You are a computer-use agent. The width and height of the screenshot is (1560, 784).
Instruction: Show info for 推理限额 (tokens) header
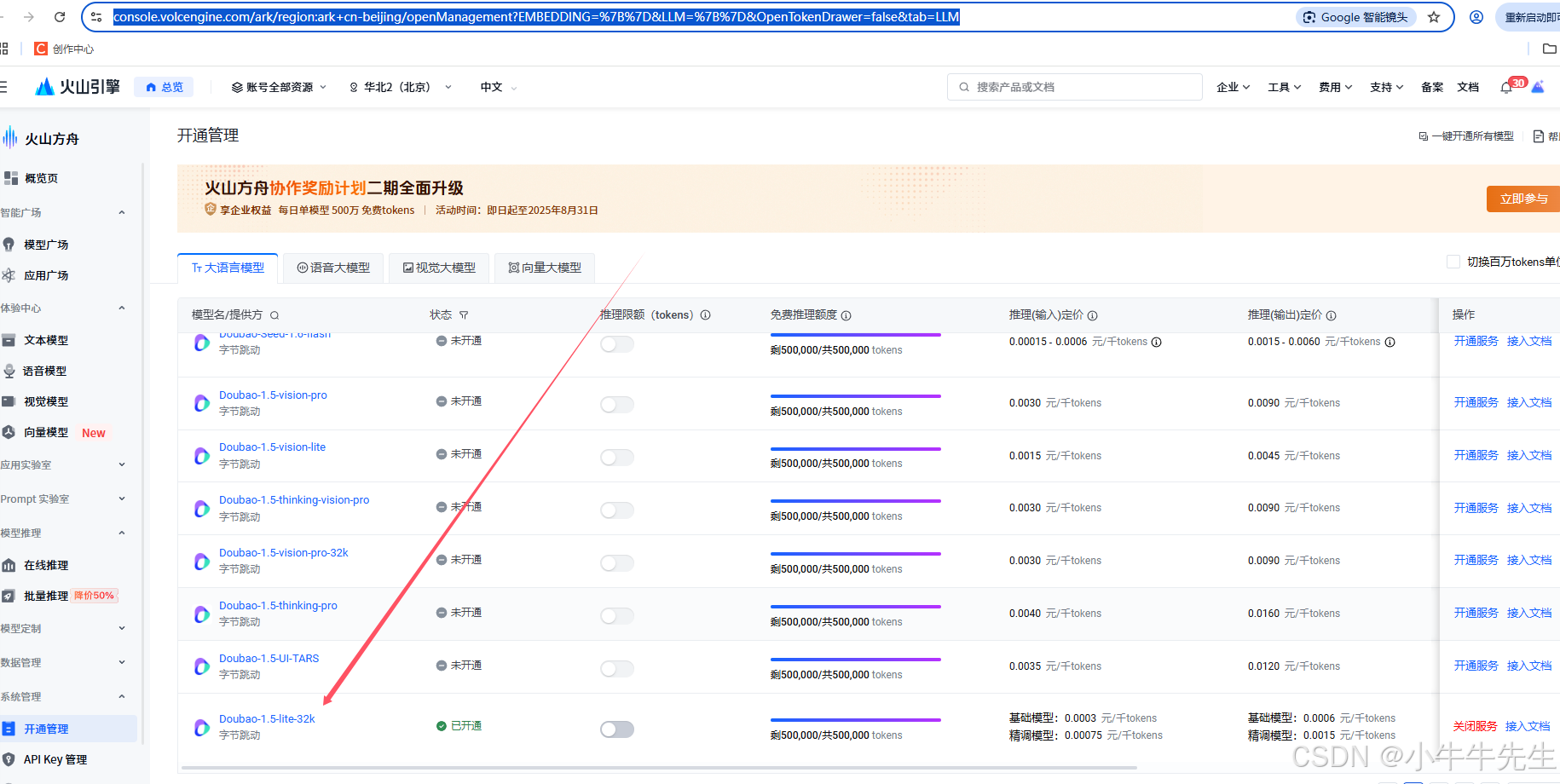pyautogui.click(x=705, y=315)
